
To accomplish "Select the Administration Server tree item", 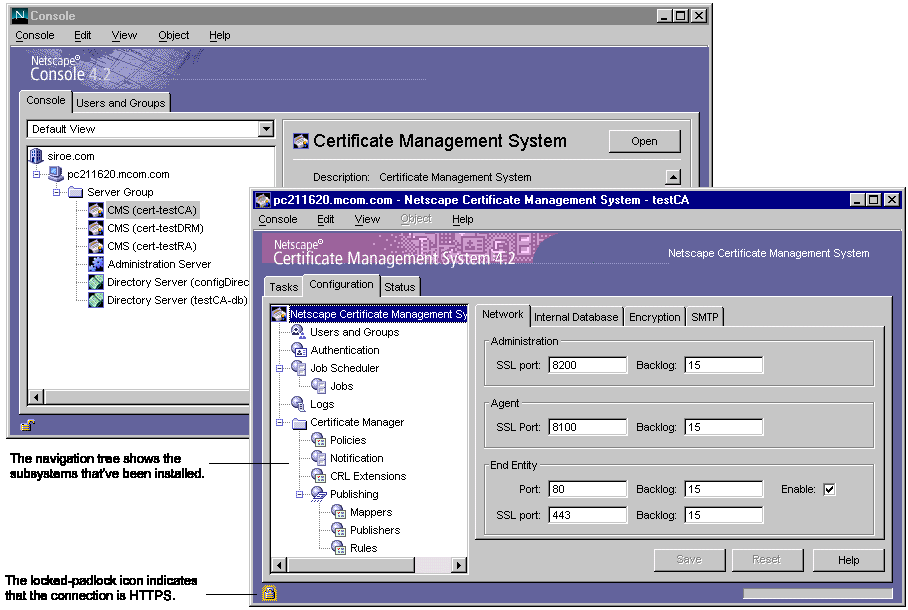I will [x=159, y=264].
